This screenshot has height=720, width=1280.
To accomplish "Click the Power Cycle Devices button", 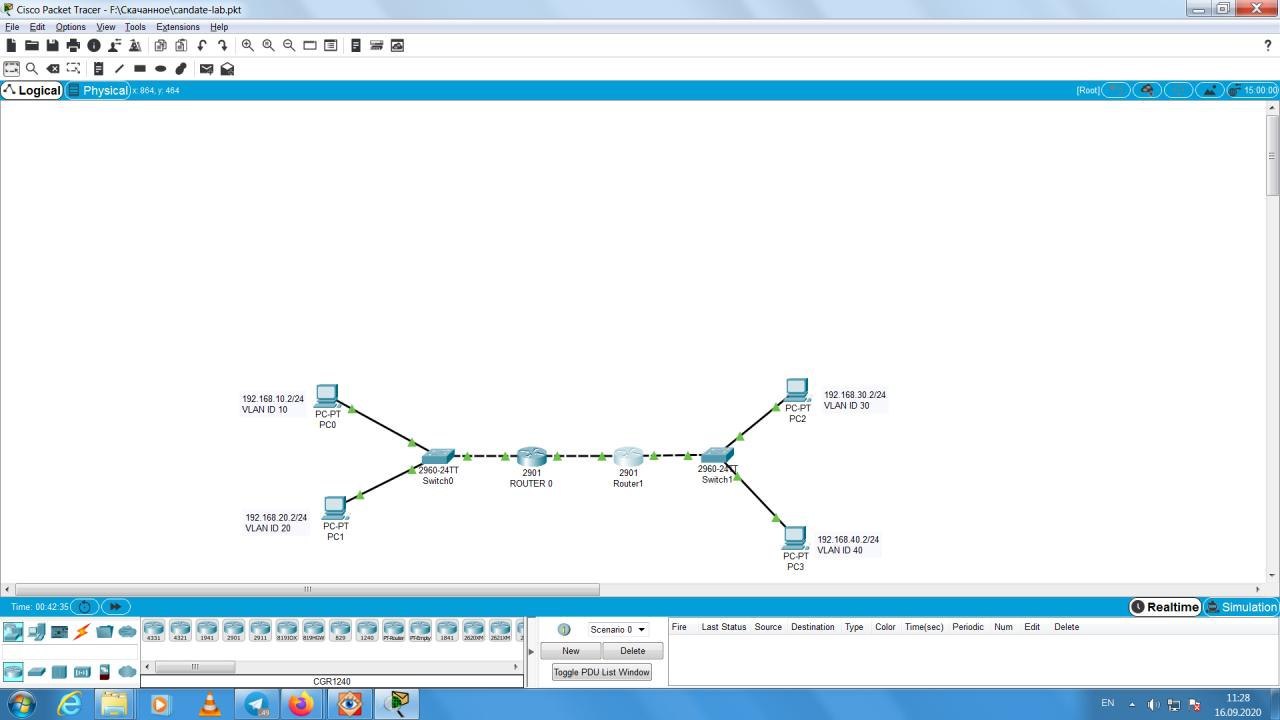I will tap(85, 607).
